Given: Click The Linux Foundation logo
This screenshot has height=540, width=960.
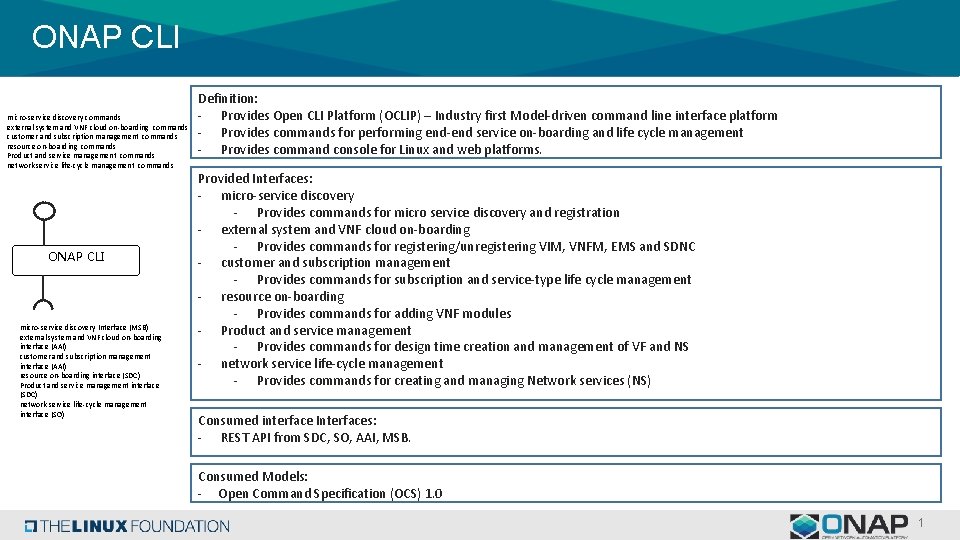Looking at the screenshot, I should [127, 526].
